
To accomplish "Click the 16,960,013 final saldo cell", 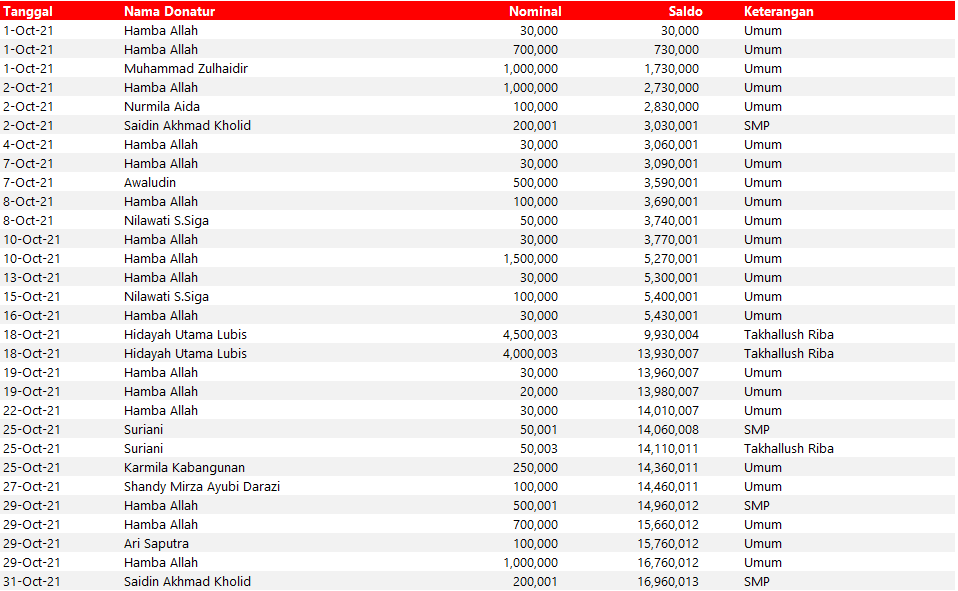I will click(671, 582).
